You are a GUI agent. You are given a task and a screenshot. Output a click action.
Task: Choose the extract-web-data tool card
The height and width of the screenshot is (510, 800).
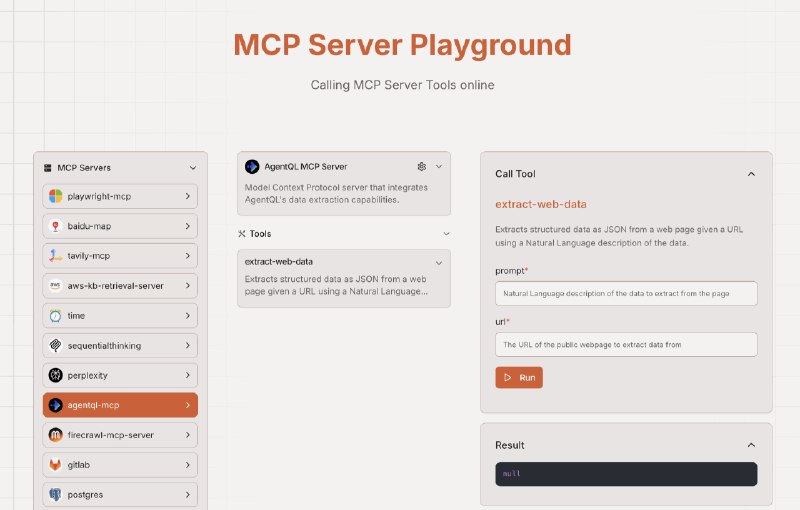point(344,278)
